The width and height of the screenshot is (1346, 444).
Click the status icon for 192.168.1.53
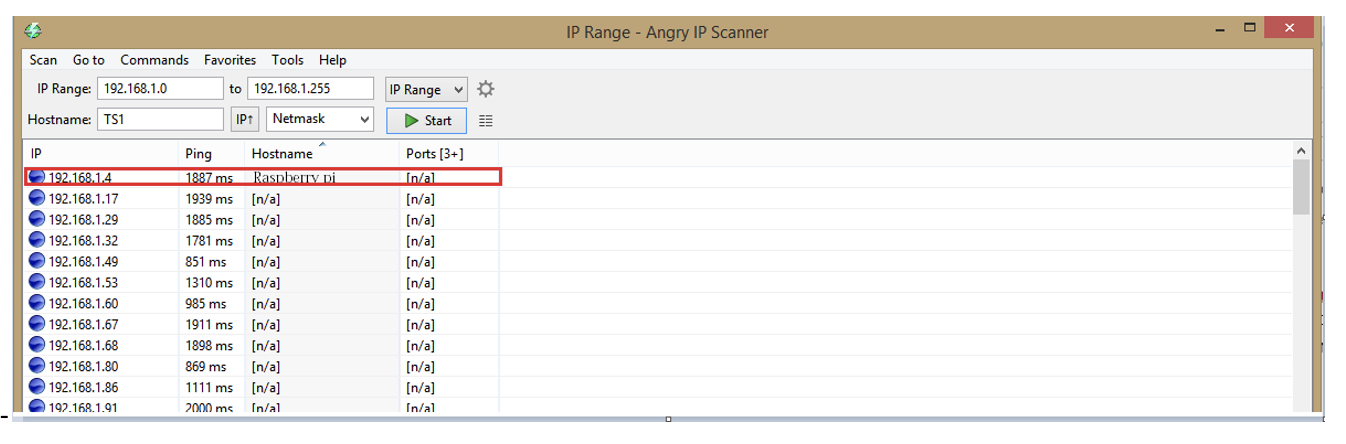point(37,282)
